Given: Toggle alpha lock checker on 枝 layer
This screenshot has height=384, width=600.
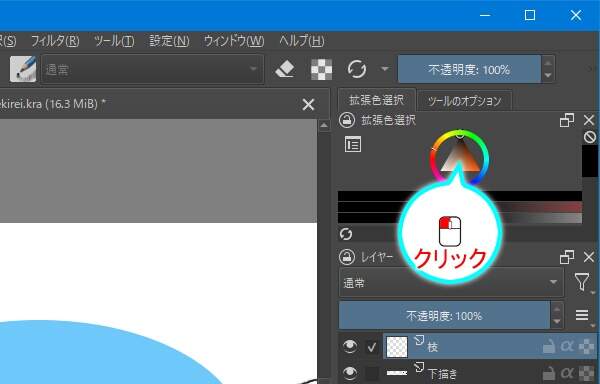Looking at the screenshot, I should pyautogui.click(x=586, y=347).
